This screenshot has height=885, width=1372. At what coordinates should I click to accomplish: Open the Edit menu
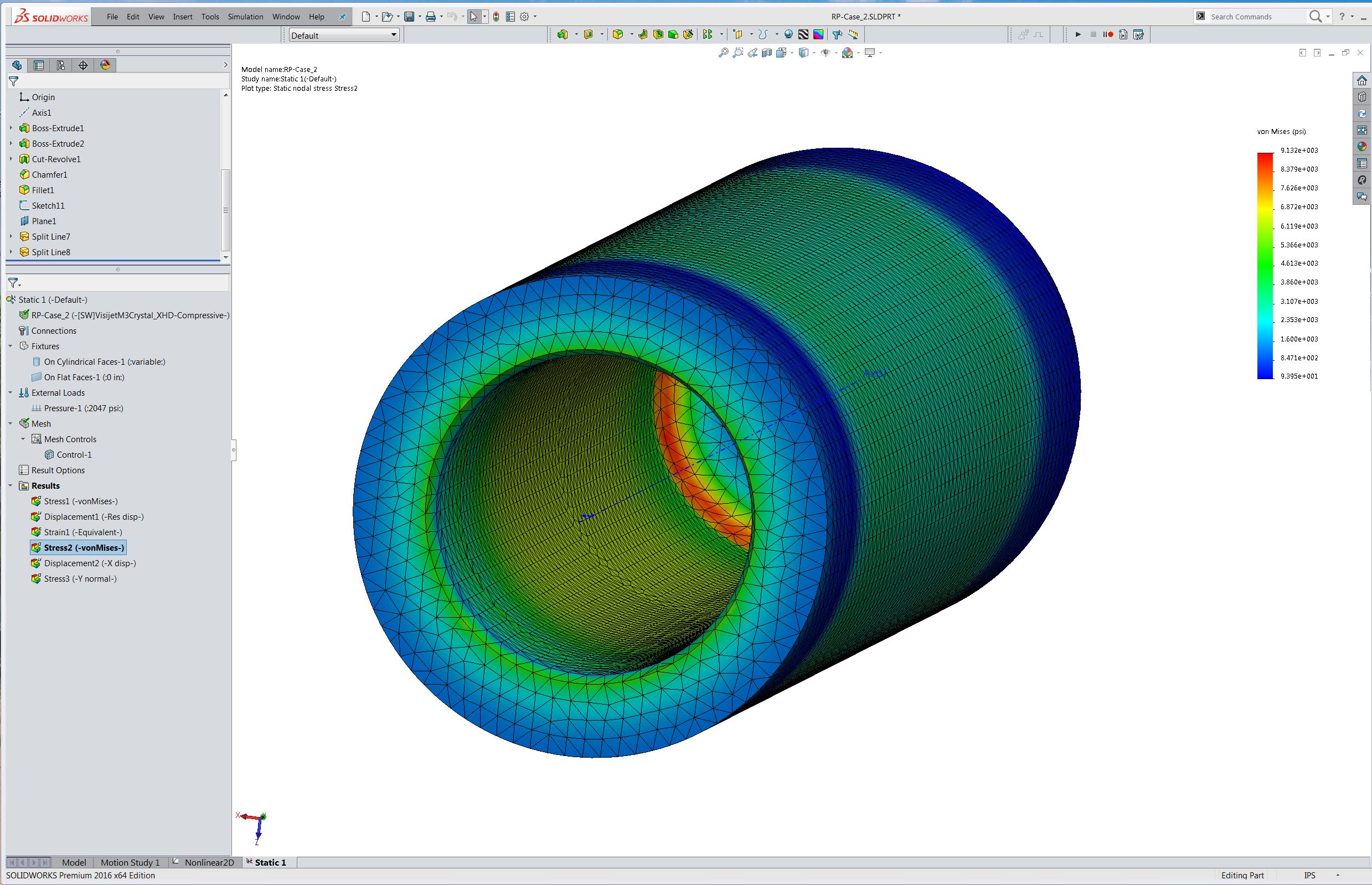[133, 17]
